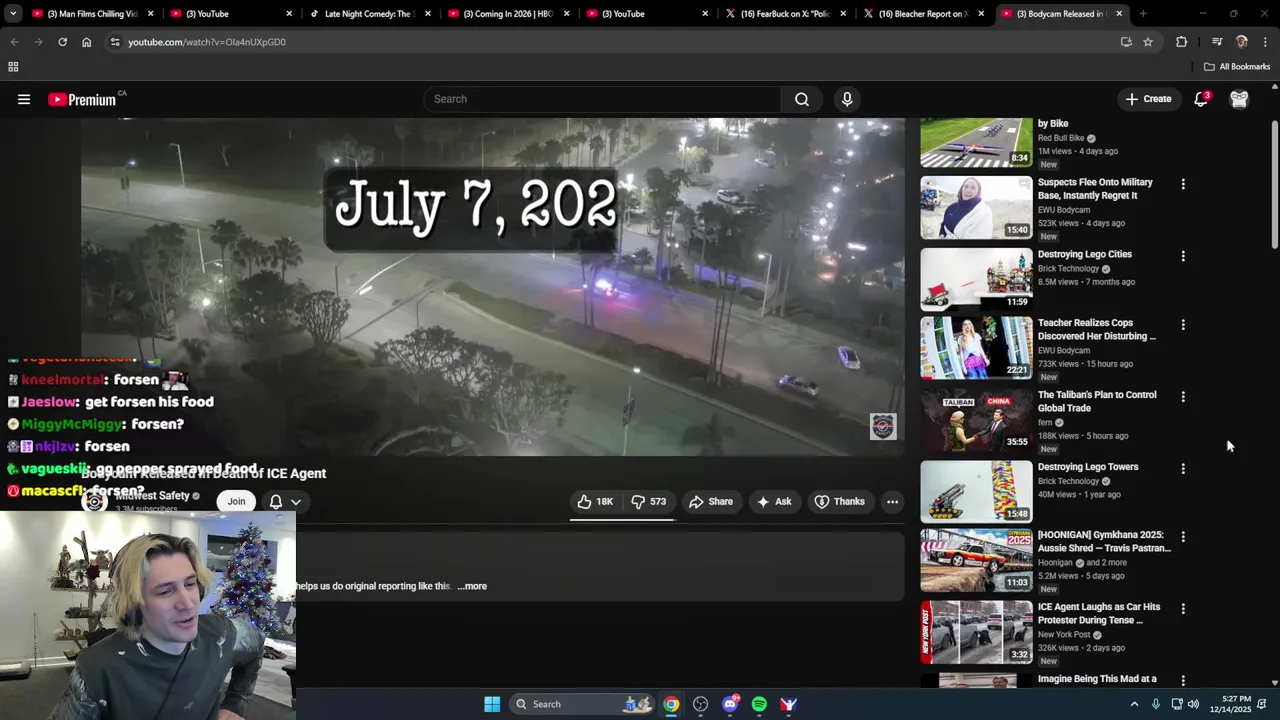Open OBS Studio from taskbar
Image resolution: width=1280 pixels, height=720 pixels.
coord(700,704)
